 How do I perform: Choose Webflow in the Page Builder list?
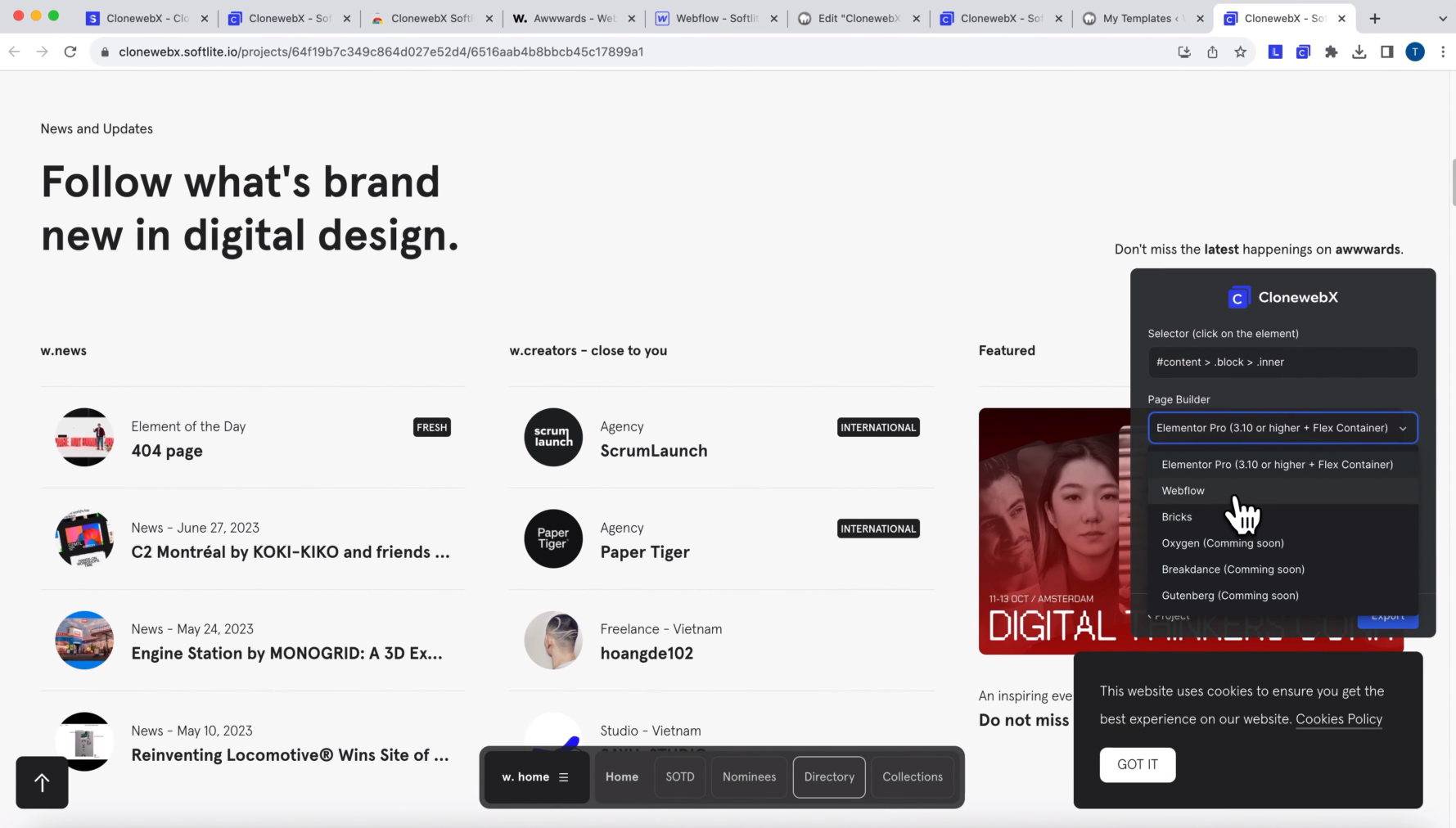click(x=1282, y=491)
